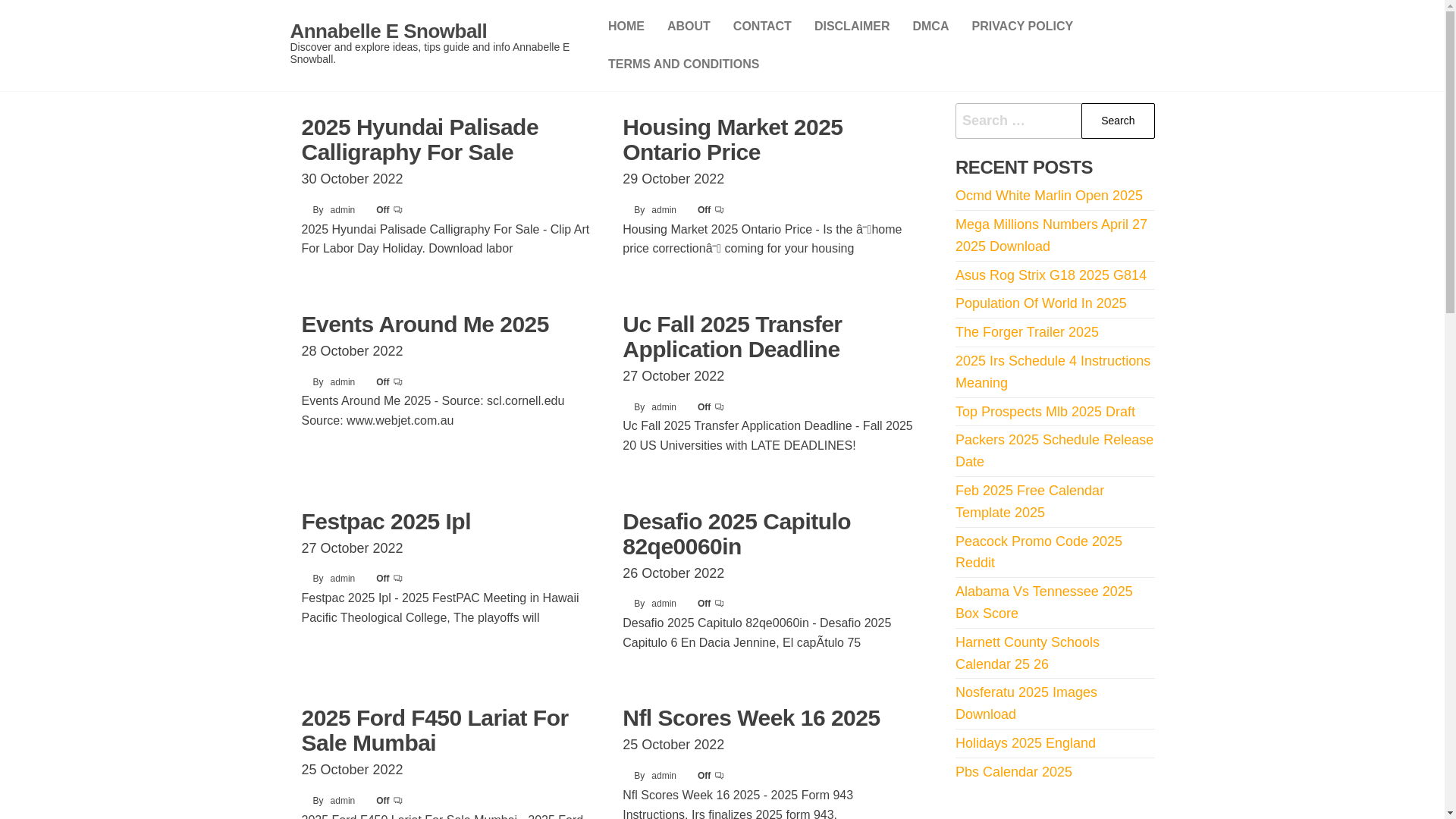Viewport: 1456px width, 819px height.
Task: Click comment icon for Uc Fall Transfer post
Action: point(720,407)
